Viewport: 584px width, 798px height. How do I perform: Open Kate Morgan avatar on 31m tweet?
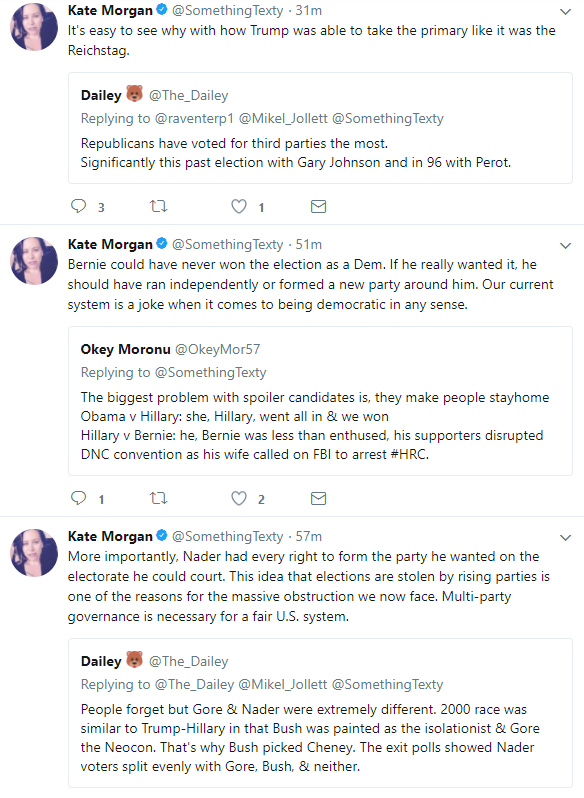point(34,26)
